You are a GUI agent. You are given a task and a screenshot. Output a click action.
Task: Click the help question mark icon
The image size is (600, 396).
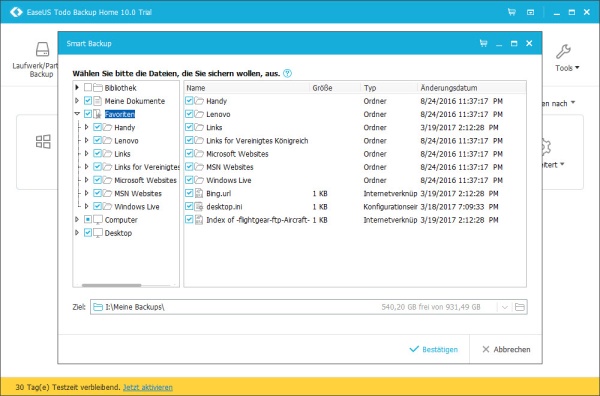pos(287,73)
